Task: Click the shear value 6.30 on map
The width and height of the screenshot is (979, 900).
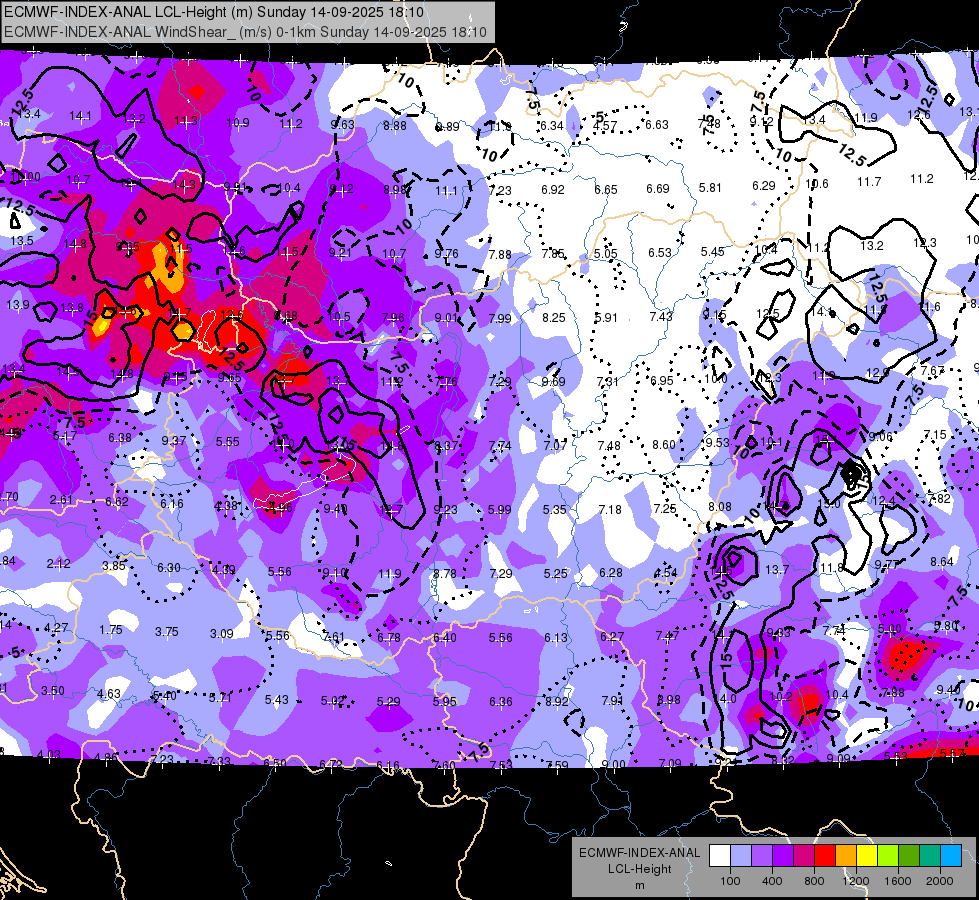Action: click(x=169, y=568)
